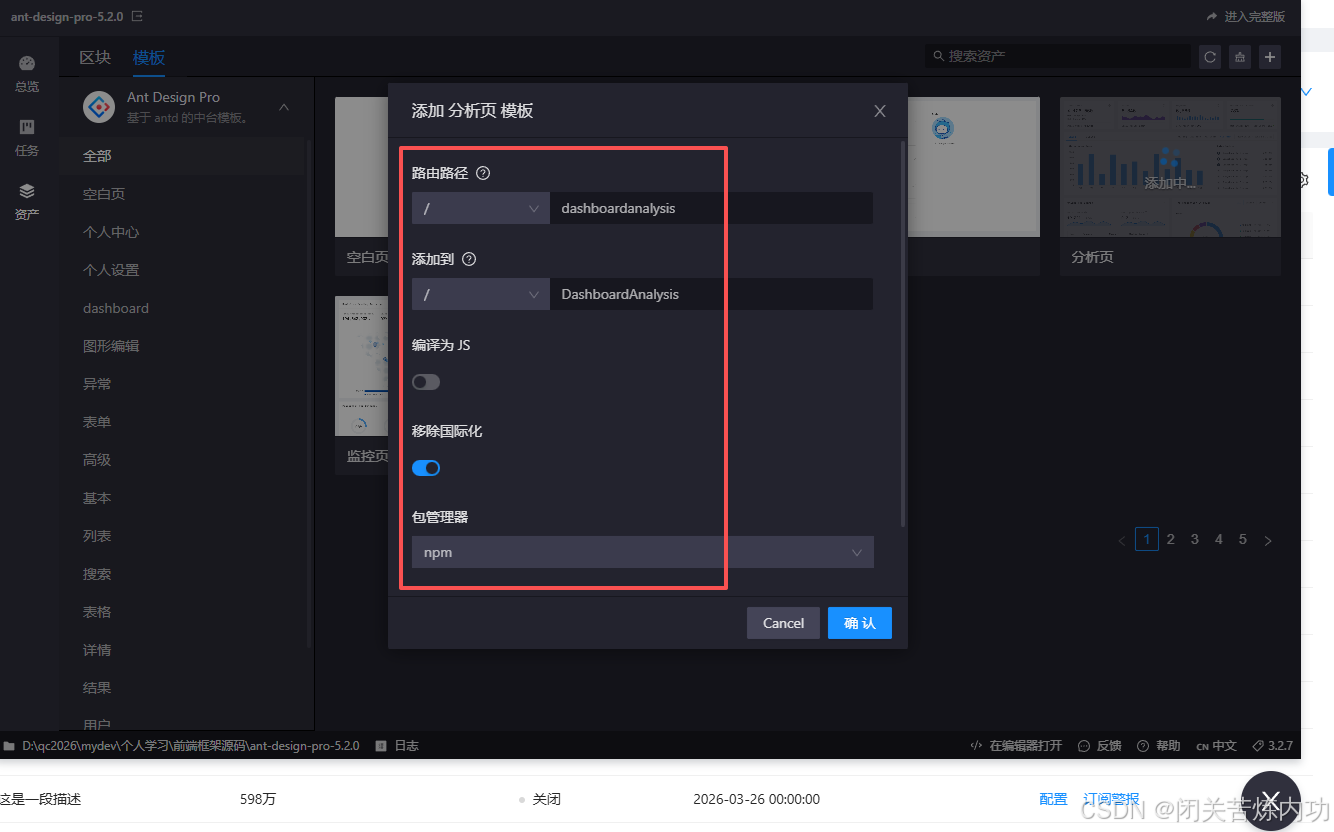
Task: Open the 路由路径 path prefix dropdown
Action: (481, 208)
